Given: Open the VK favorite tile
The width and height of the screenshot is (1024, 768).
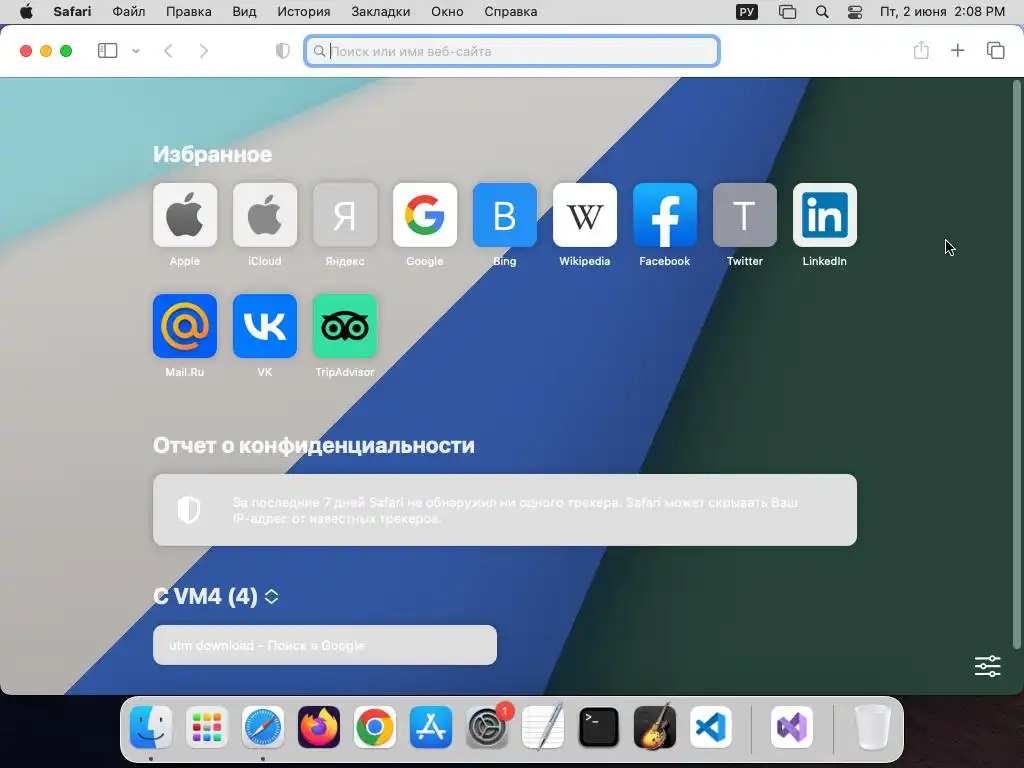Looking at the screenshot, I should tap(264, 326).
